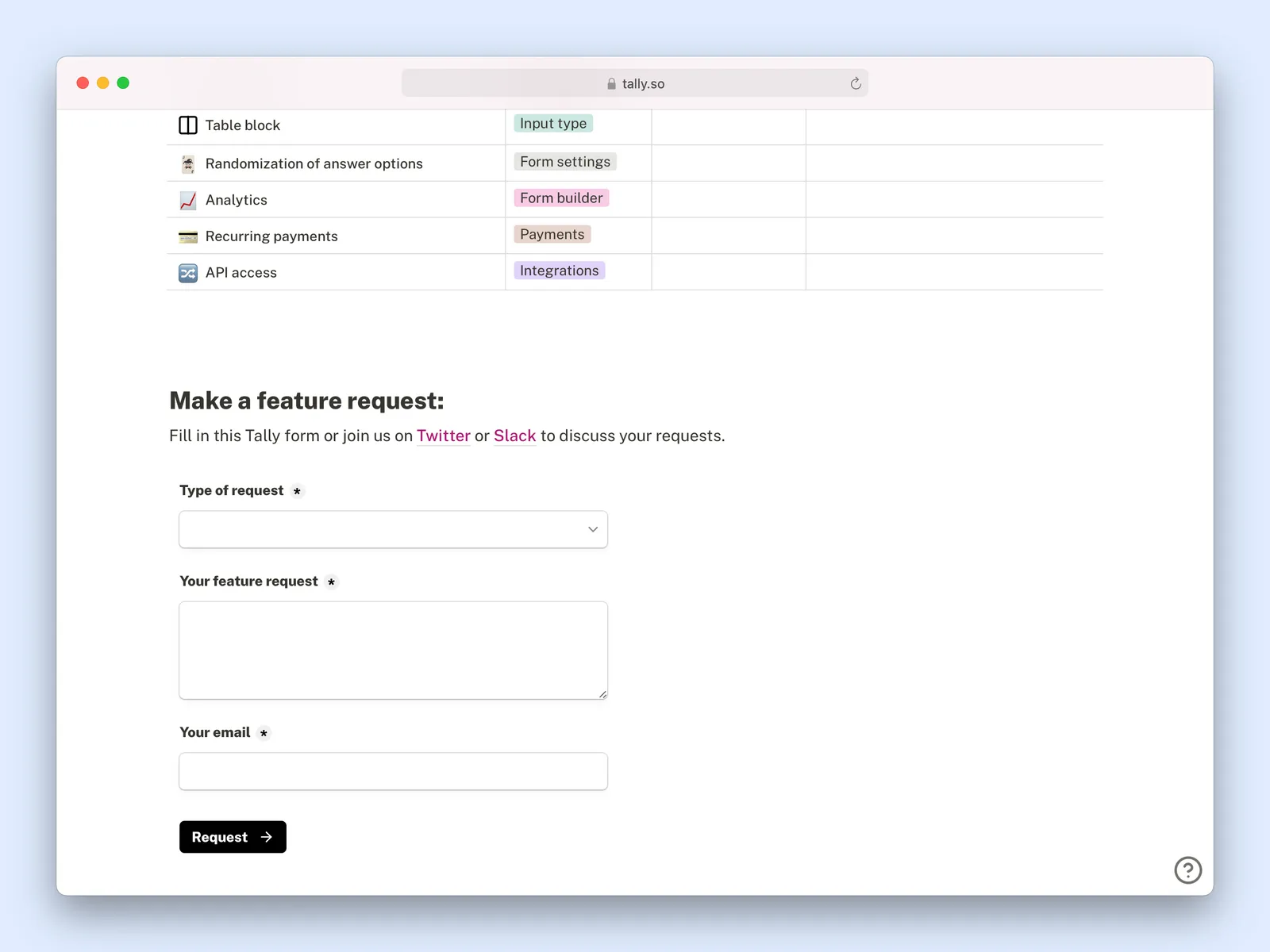Screen dimensions: 1270x952
Task: Expand dropdown using the chevron arrow
Action: pos(592,529)
